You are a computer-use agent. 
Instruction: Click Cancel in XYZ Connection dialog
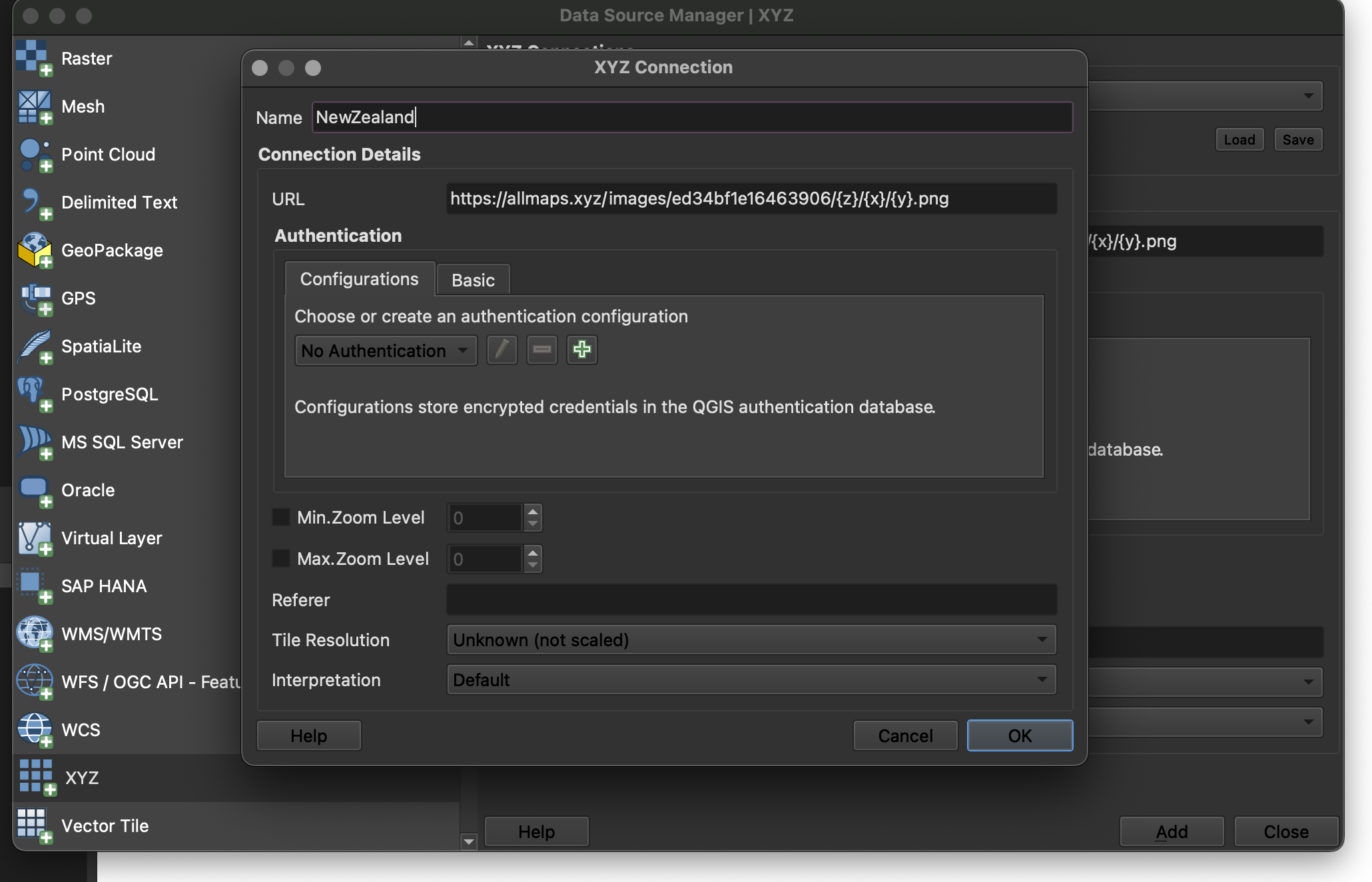pos(905,735)
